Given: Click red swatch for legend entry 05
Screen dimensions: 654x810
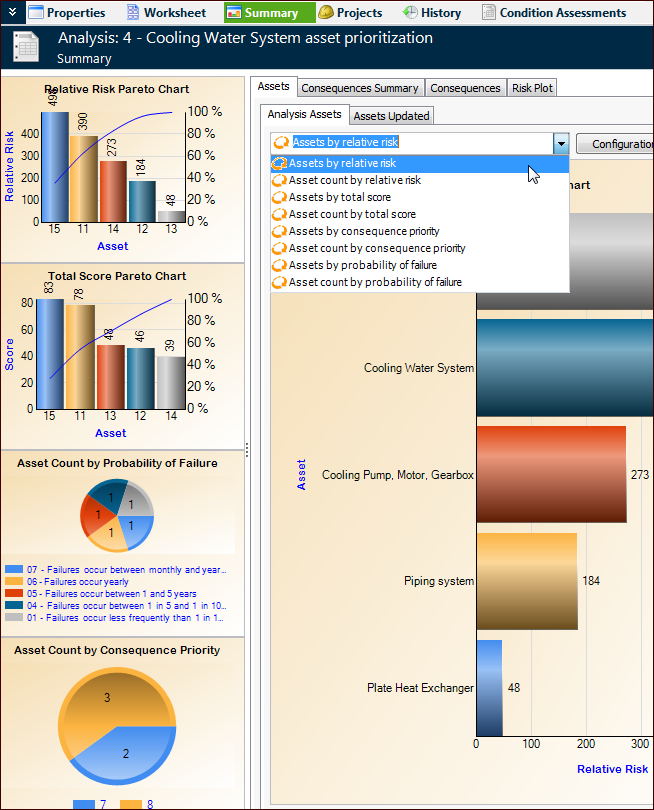Looking at the screenshot, I should click(14, 593).
